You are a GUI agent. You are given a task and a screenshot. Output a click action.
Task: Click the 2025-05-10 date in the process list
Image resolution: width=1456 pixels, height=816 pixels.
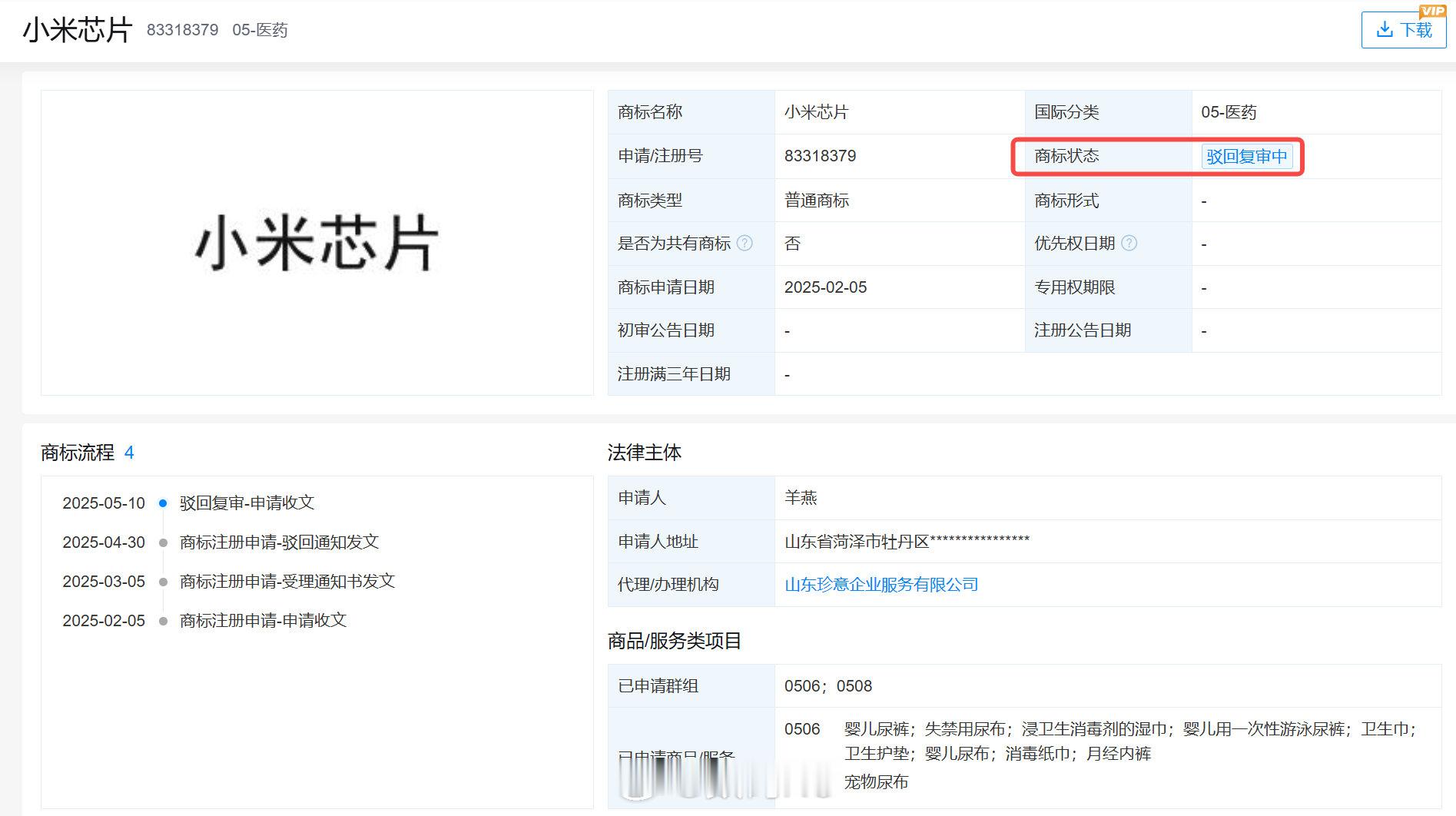(104, 503)
